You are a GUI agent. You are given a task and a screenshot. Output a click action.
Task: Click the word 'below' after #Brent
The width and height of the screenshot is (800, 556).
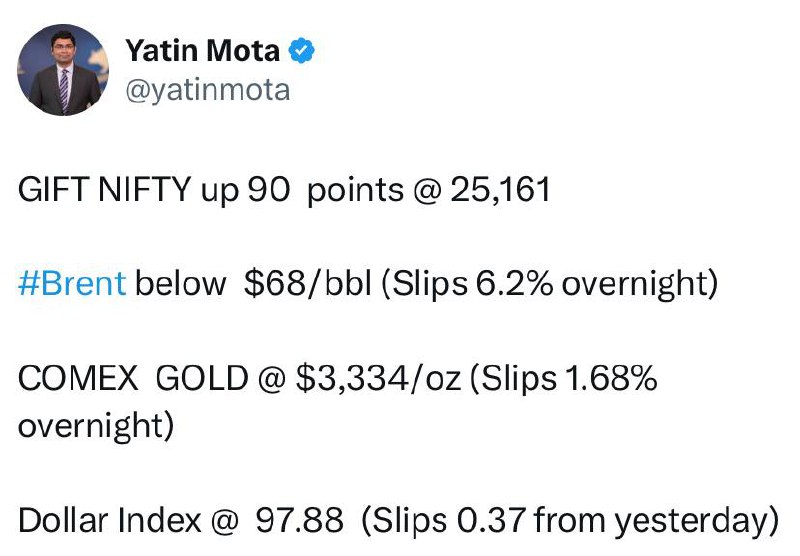pos(180,283)
